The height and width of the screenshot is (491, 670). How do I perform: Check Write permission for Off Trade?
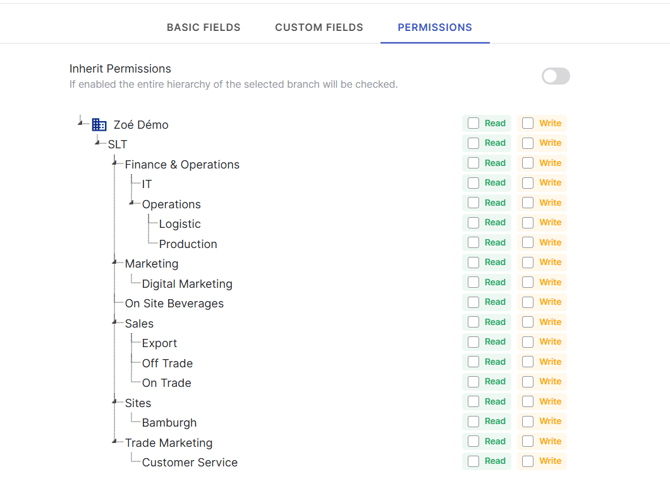tap(528, 362)
